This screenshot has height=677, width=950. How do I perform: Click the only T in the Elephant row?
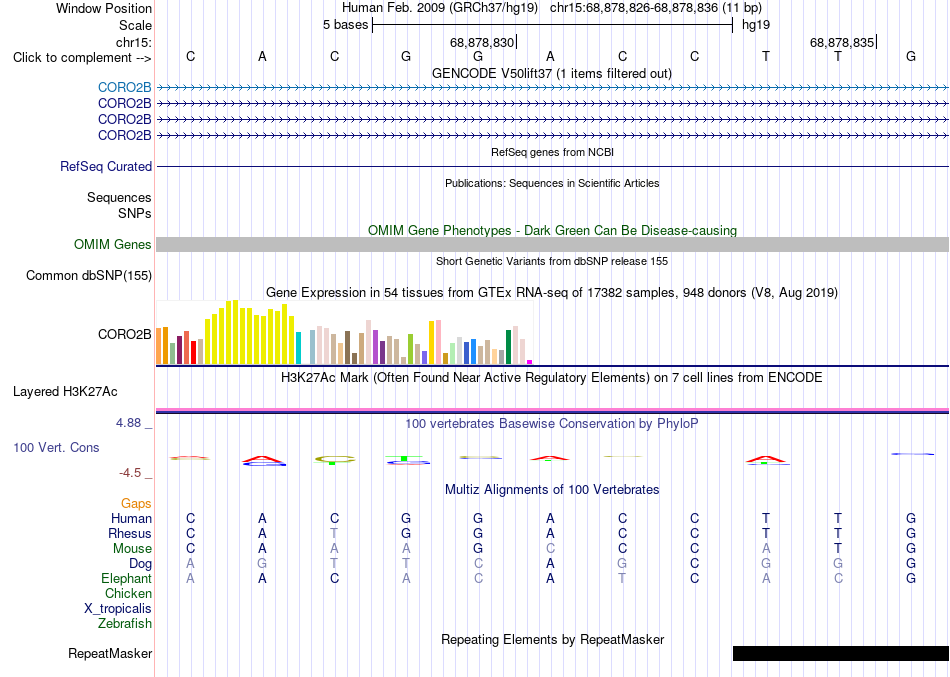622,578
